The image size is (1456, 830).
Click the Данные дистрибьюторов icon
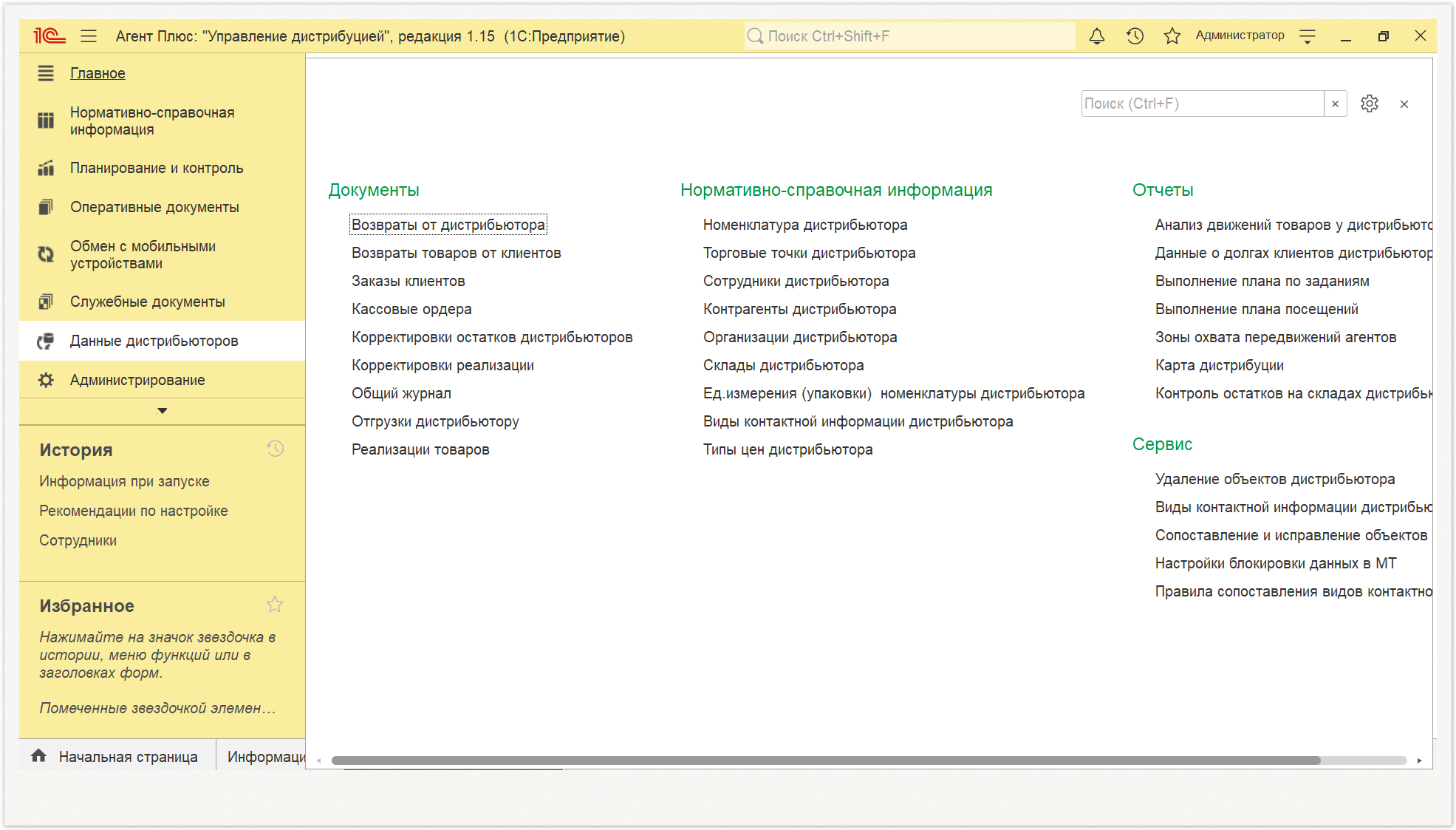click(x=46, y=341)
